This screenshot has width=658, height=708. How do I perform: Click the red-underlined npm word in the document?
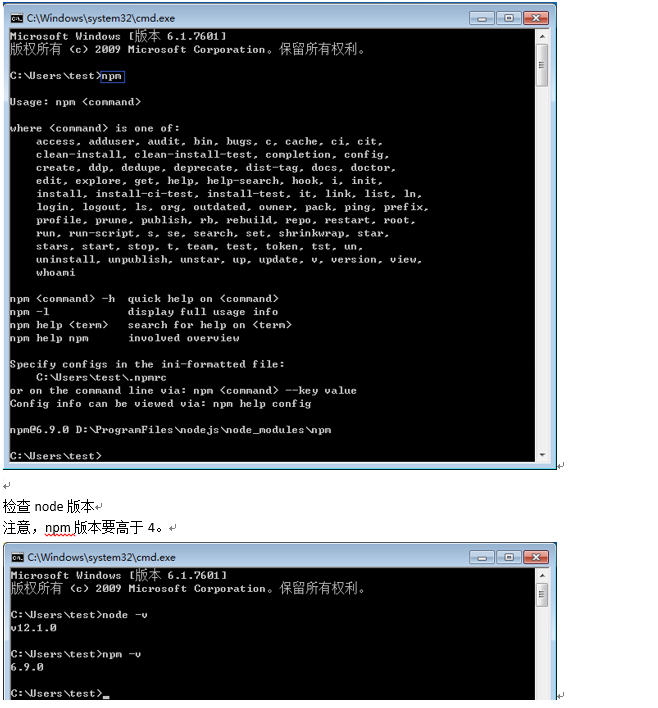(x=57, y=527)
